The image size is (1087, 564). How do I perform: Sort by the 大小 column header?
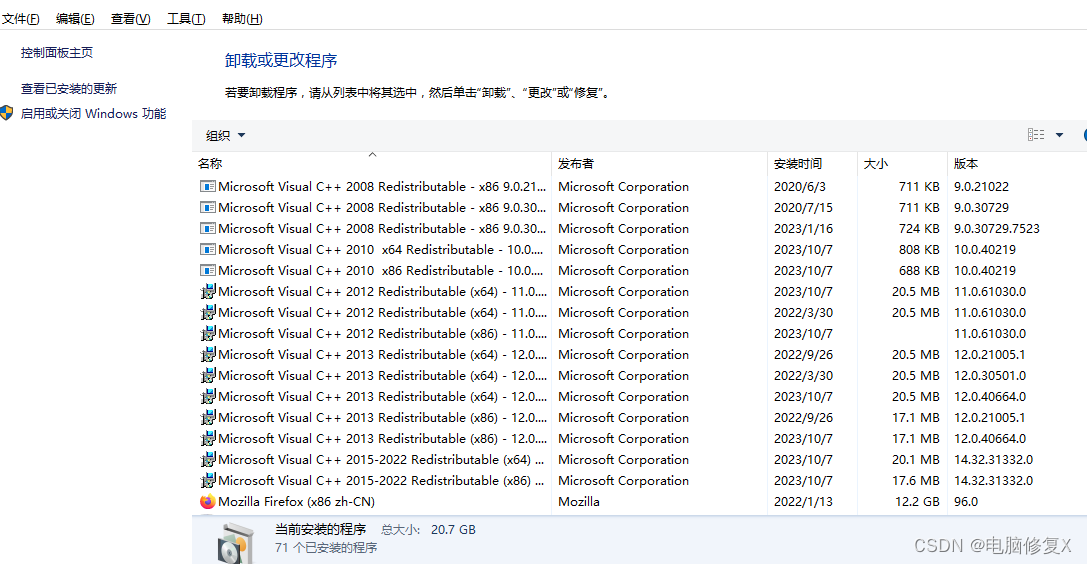click(876, 164)
